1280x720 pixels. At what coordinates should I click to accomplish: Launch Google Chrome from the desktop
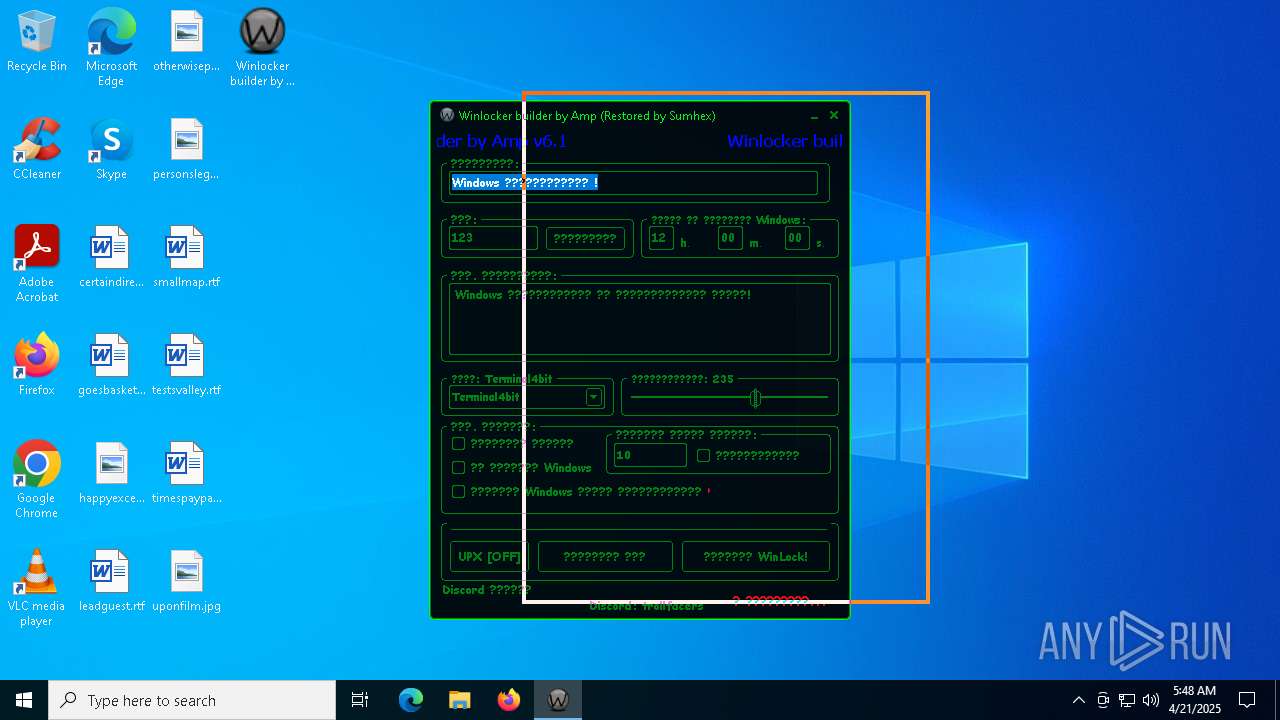pos(37,480)
